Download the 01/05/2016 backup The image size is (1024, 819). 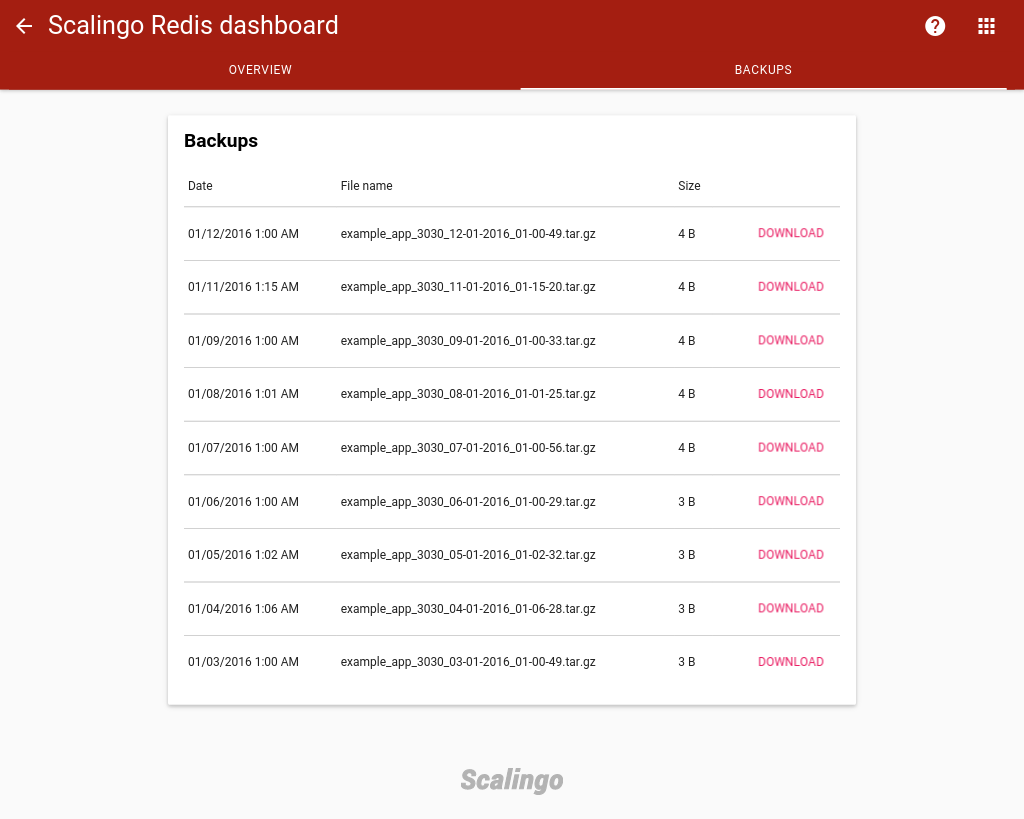pyautogui.click(x=790, y=554)
